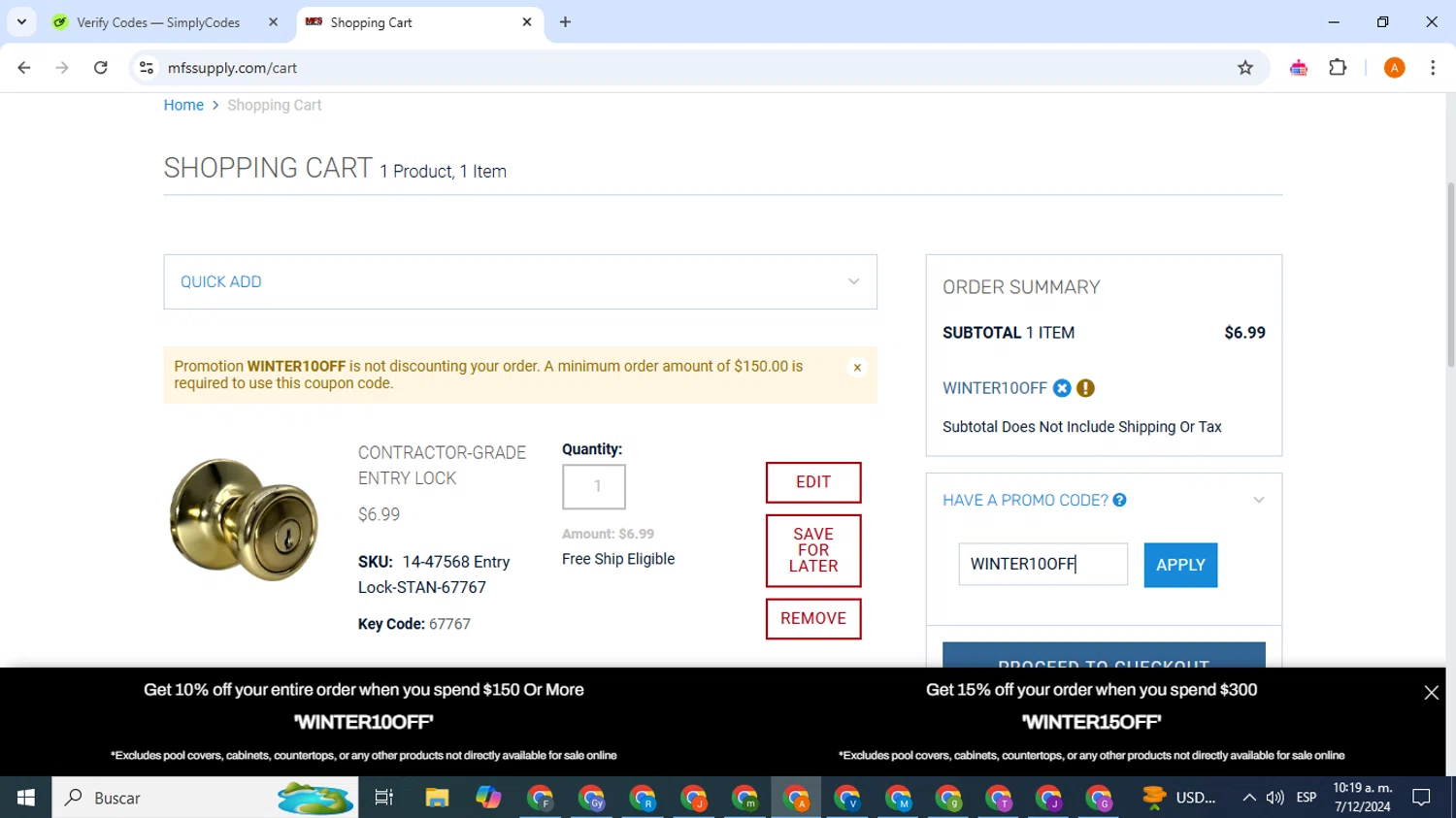Screen dimensions: 1456x818
Task: Close the Verify Codes SimplyCodes tab
Action: tap(273, 22)
